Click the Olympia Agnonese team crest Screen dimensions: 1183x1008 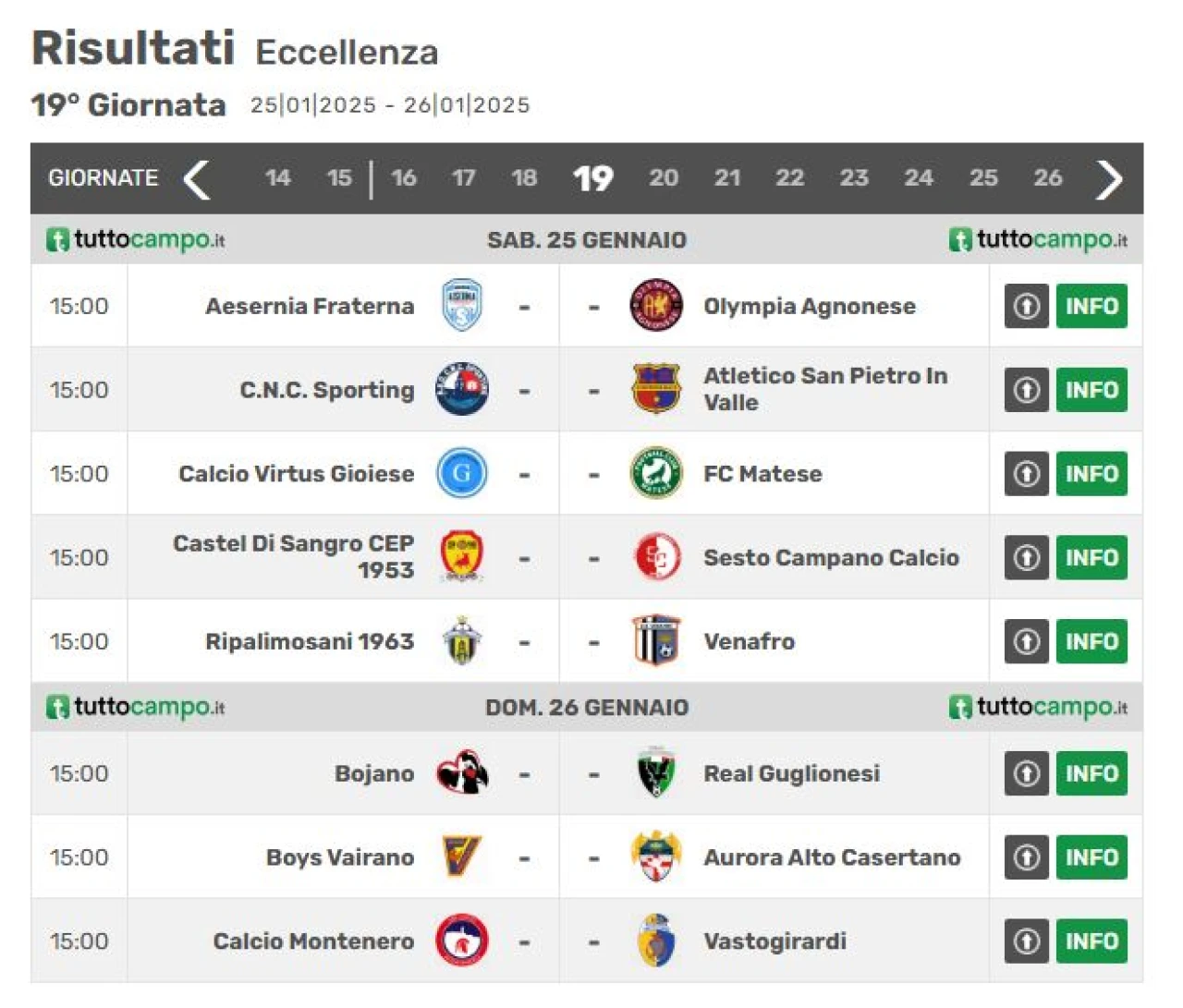click(x=656, y=306)
